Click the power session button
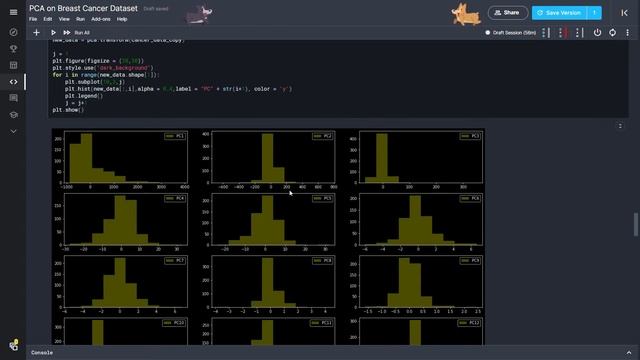The width and height of the screenshot is (640, 360). pyautogui.click(x=597, y=33)
